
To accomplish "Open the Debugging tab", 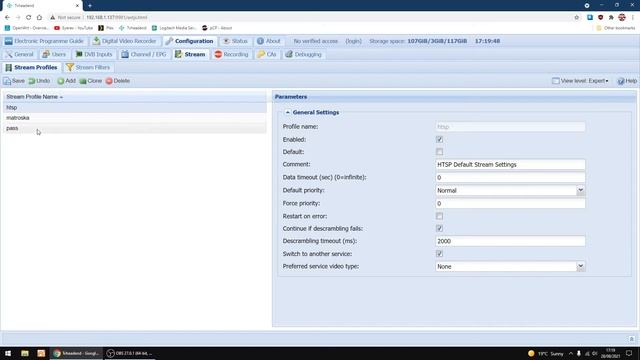I will tap(304, 54).
